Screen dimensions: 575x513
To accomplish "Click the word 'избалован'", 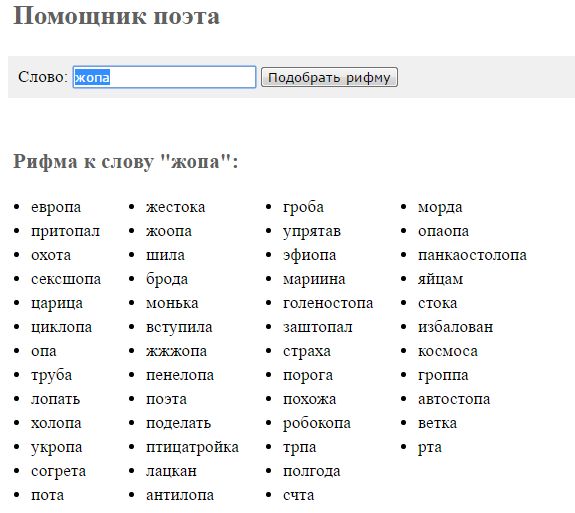I will click(x=455, y=327).
